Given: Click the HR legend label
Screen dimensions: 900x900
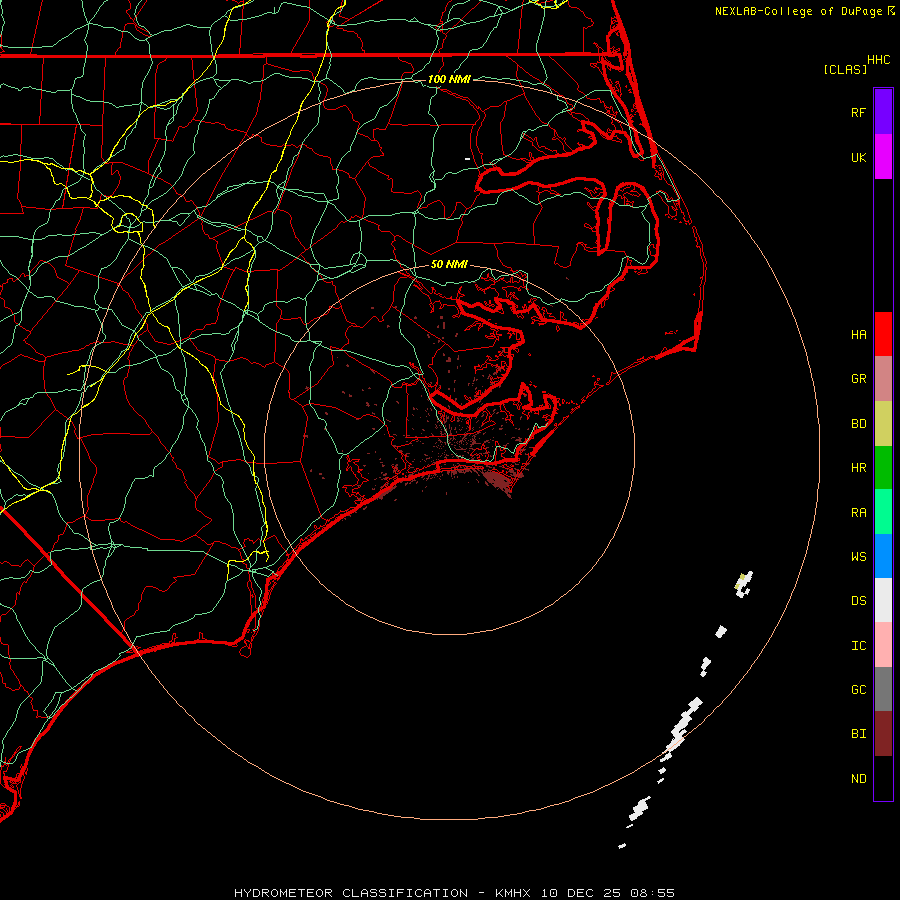Looking at the screenshot, I should [858, 468].
